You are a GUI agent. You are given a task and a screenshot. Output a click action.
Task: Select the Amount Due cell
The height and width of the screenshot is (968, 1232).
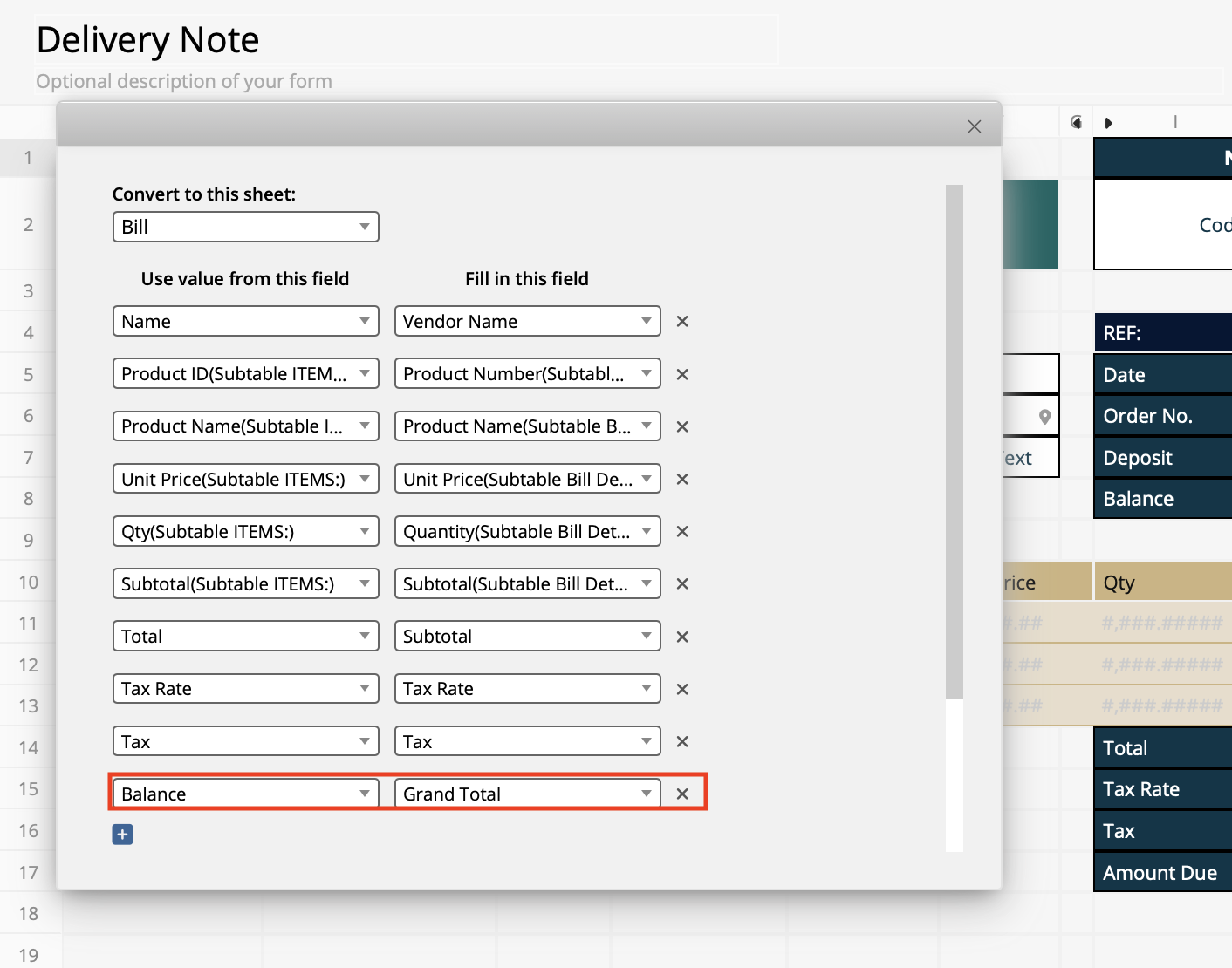click(x=1161, y=873)
